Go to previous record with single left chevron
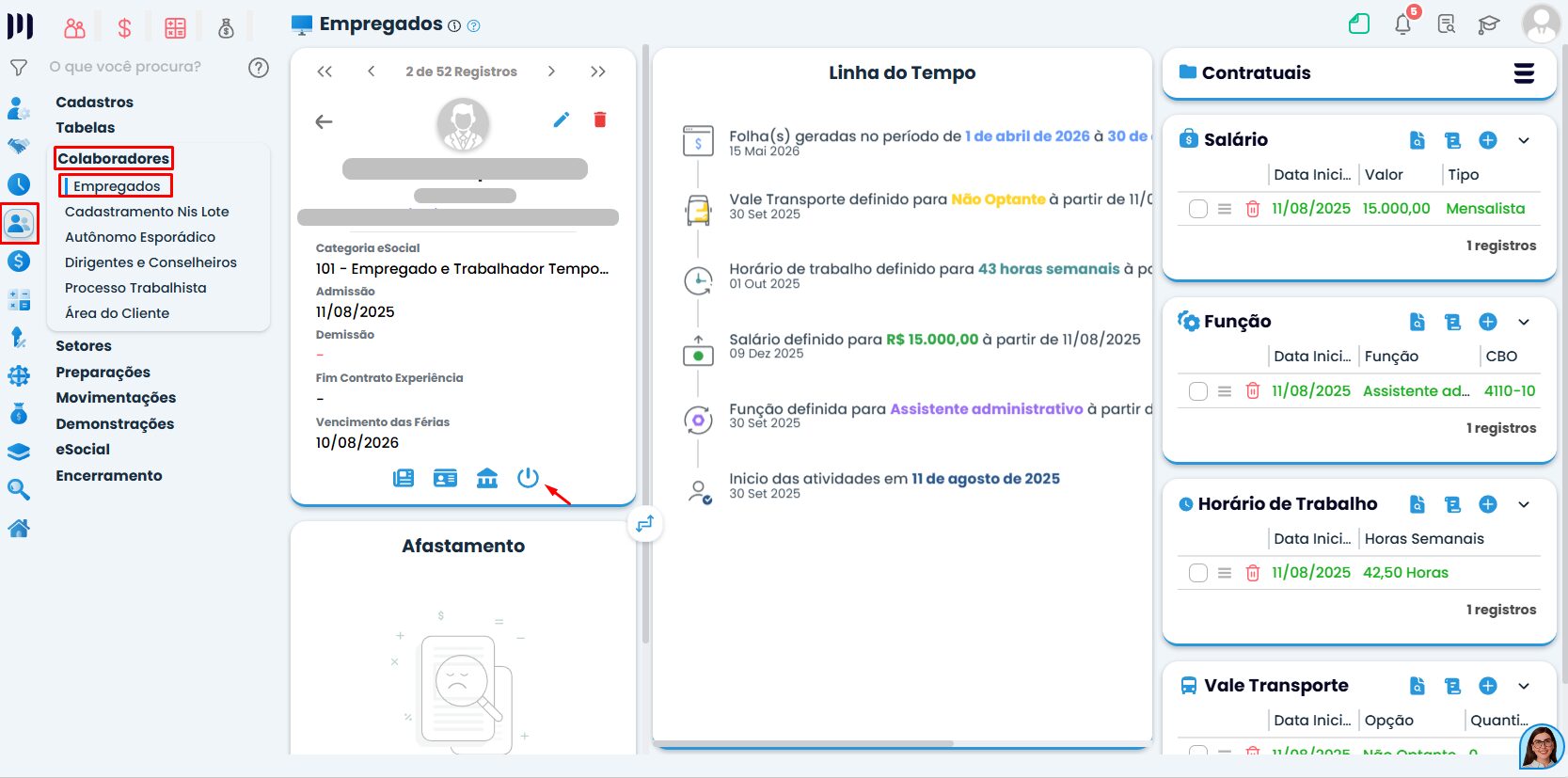This screenshot has height=778, width=1568. point(372,71)
